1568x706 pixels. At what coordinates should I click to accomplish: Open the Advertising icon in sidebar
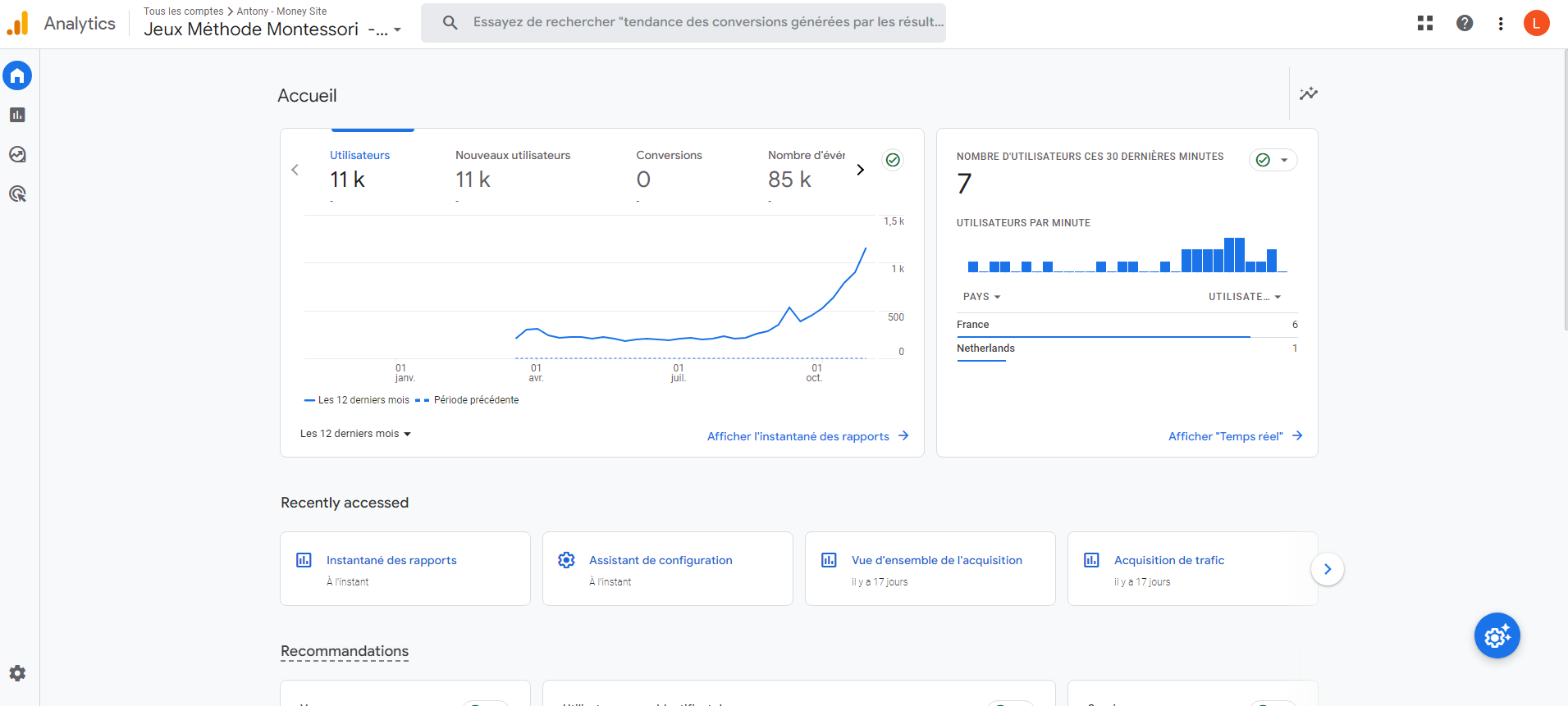coord(17,194)
